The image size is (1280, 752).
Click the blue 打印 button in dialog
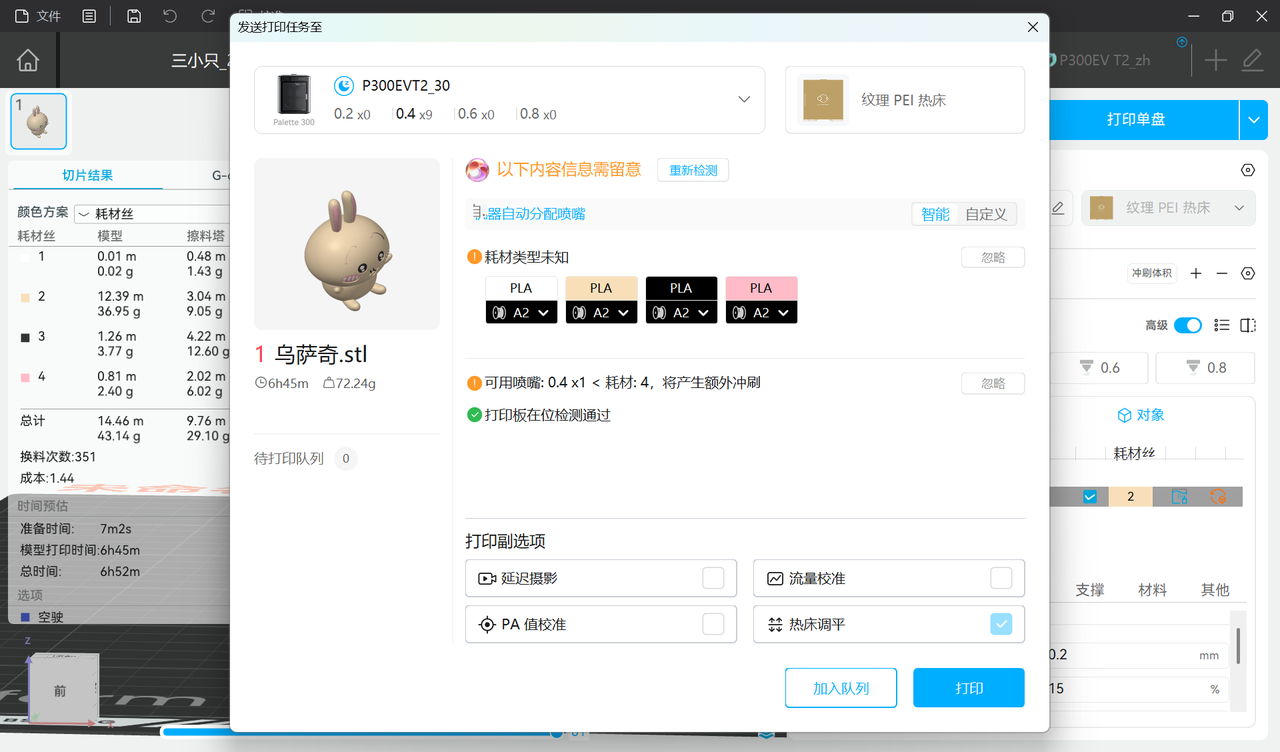pyautogui.click(x=969, y=688)
